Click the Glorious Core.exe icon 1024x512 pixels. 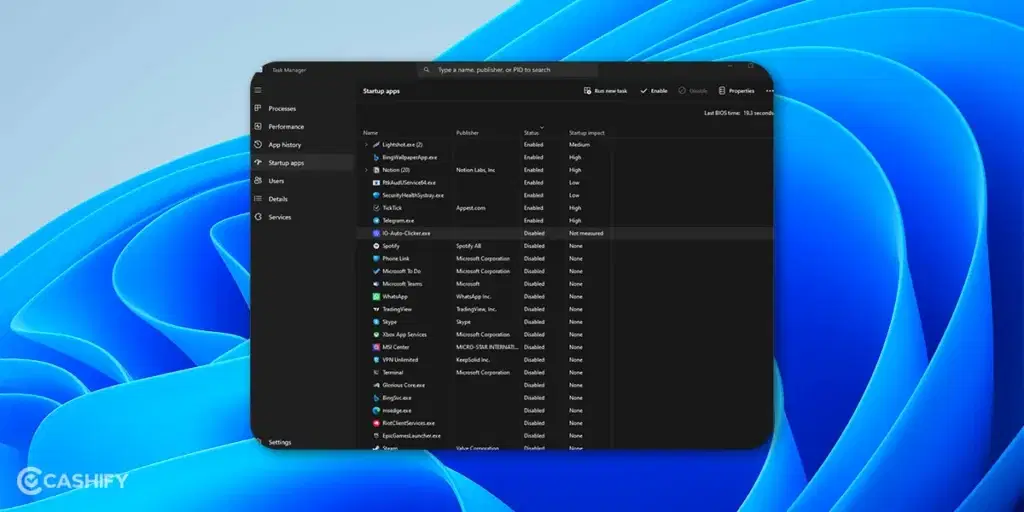(376, 385)
